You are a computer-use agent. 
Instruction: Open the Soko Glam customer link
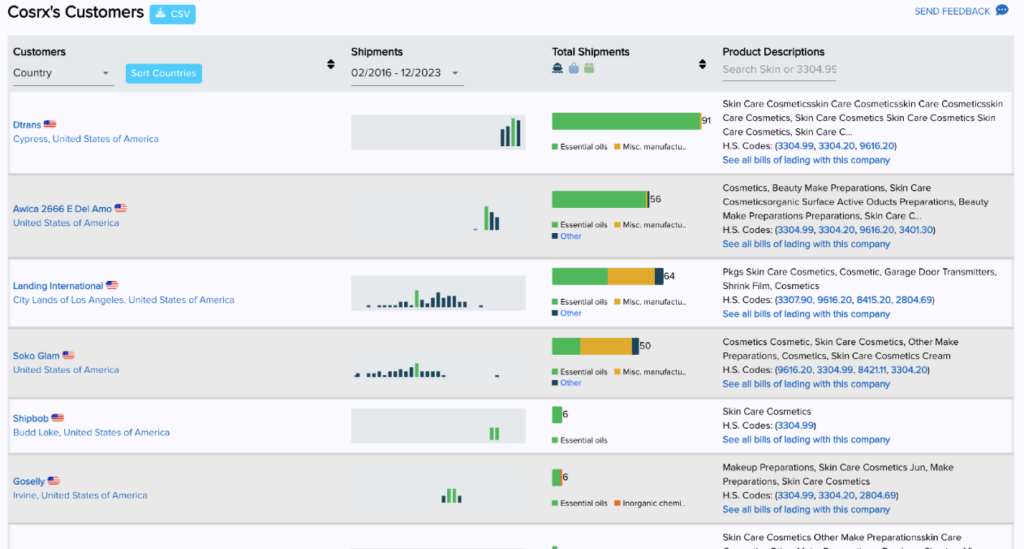(x=36, y=356)
